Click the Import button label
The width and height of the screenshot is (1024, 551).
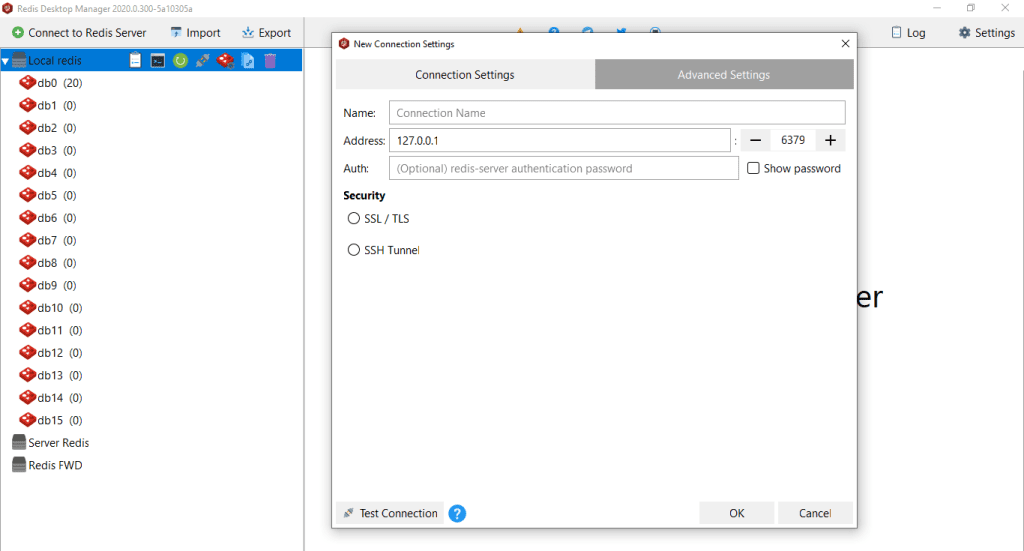(x=203, y=33)
